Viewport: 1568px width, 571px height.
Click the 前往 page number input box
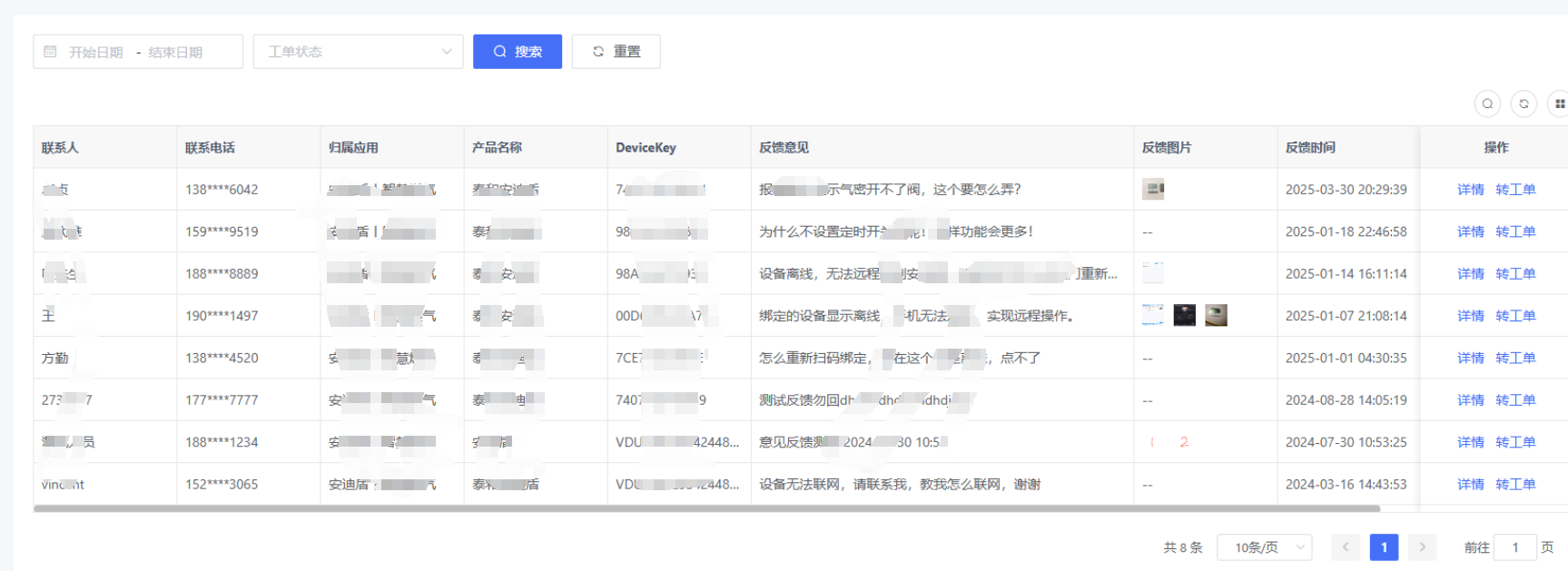coord(1514,547)
